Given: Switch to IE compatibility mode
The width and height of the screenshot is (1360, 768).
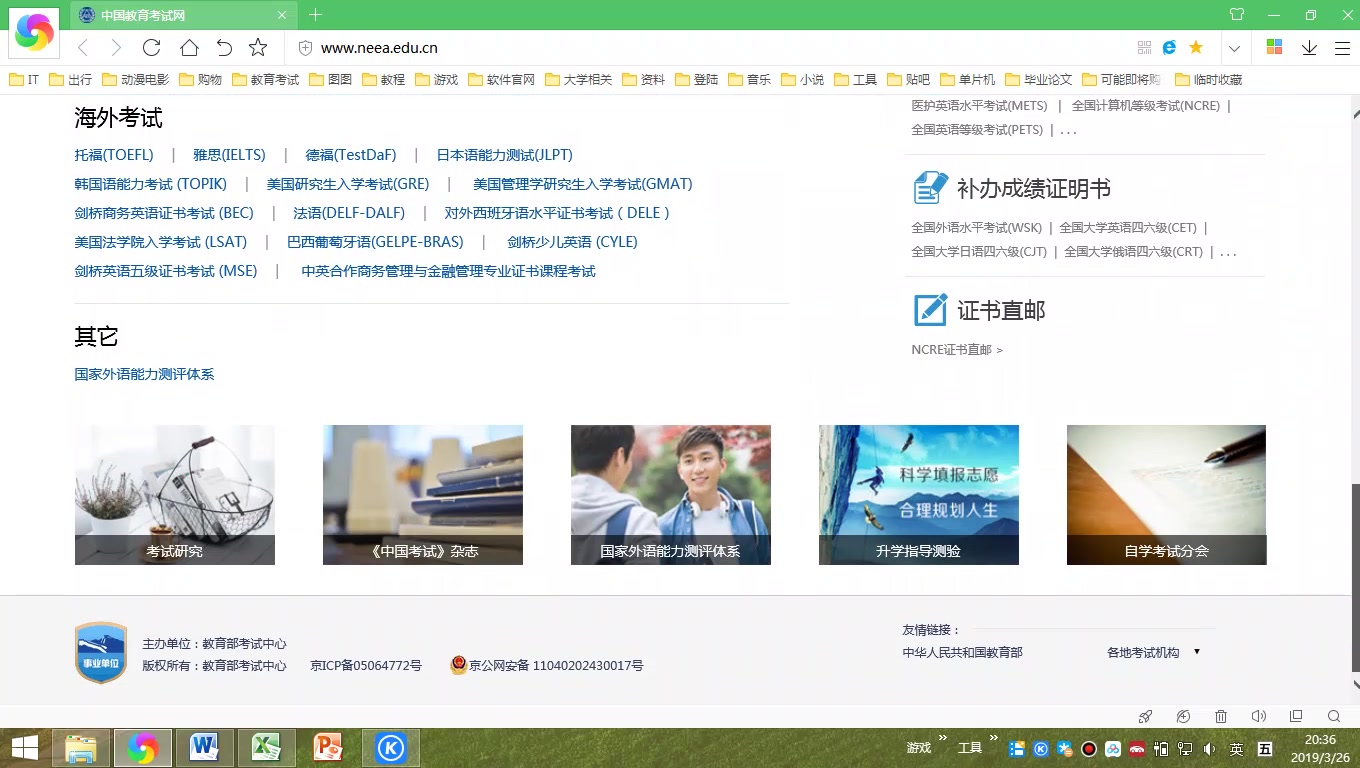Looking at the screenshot, I should (x=1169, y=47).
